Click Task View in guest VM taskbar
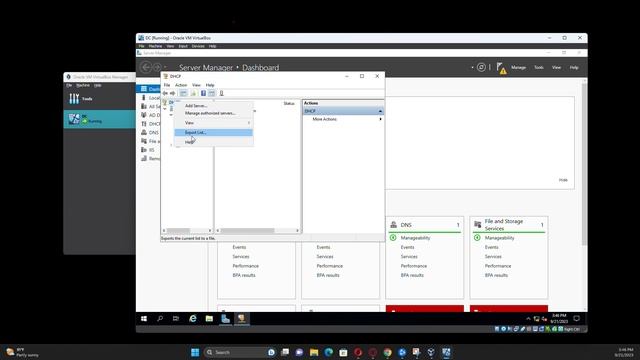 (176, 319)
